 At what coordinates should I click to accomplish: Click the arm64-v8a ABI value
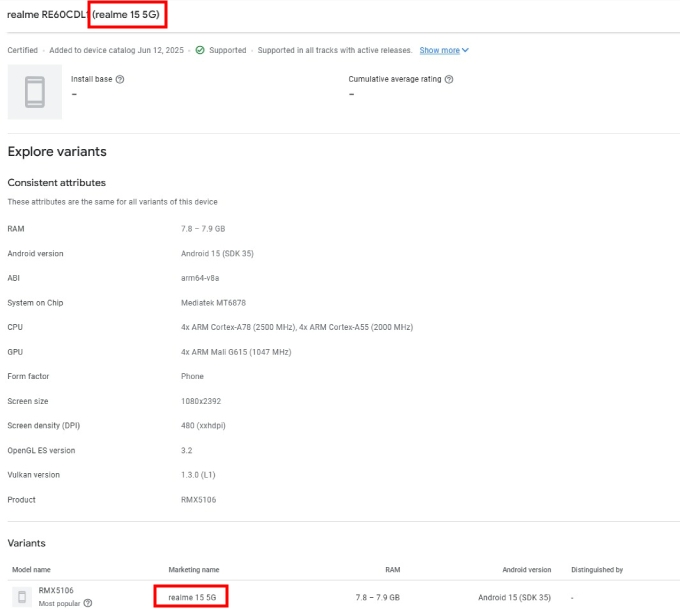(x=200, y=278)
